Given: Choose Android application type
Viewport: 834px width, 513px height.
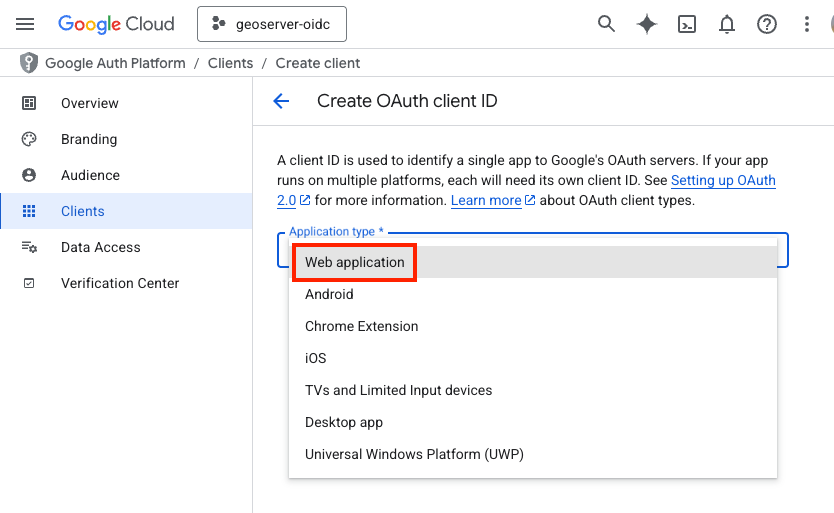Looking at the screenshot, I should coord(329,294).
